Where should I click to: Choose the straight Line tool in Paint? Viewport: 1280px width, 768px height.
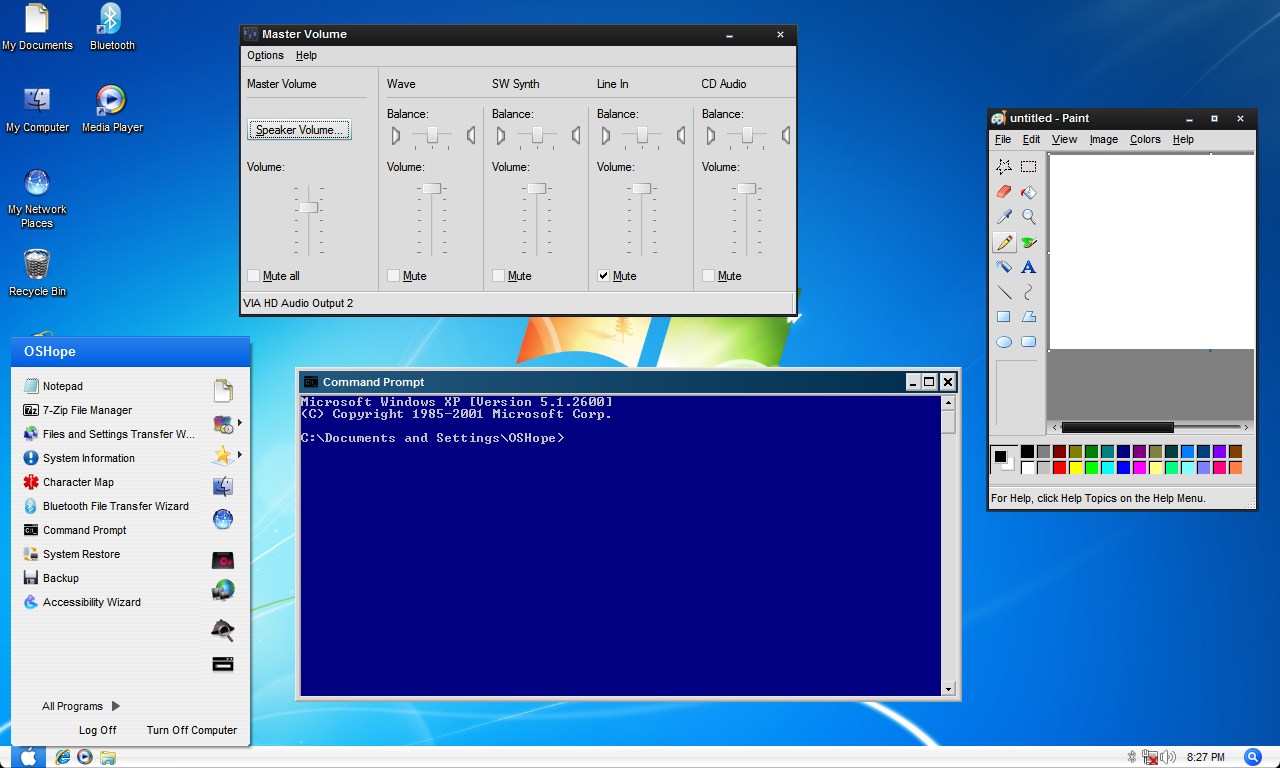(x=1004, y=292)
